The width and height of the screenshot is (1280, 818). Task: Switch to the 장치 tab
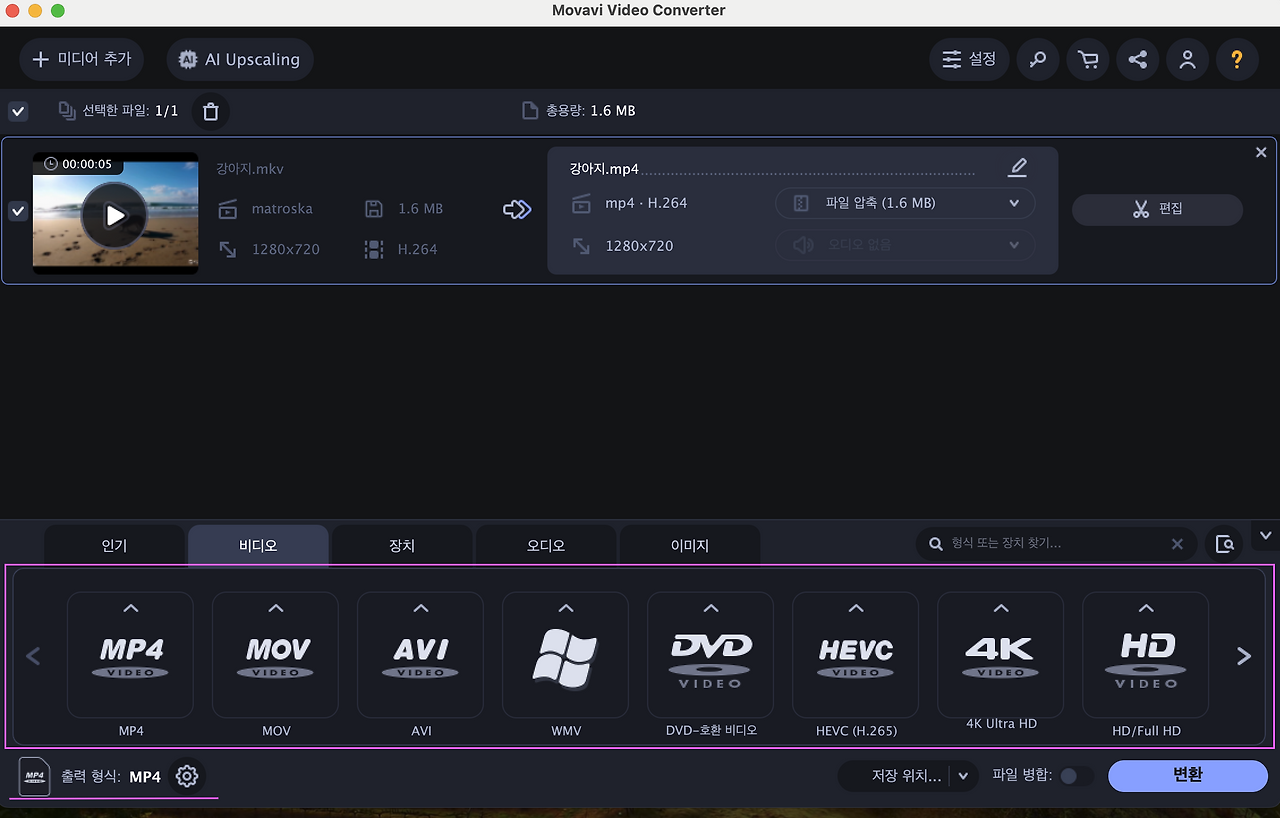(401, 545)
